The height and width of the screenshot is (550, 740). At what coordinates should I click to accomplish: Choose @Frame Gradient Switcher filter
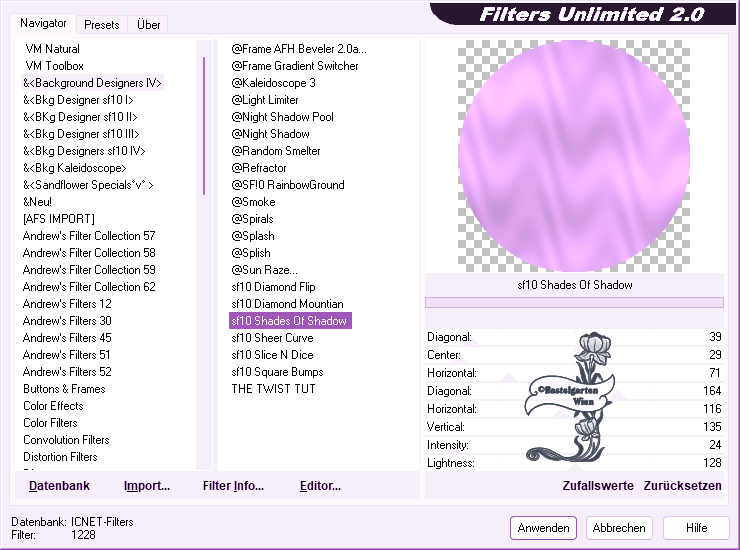[294, 66]
